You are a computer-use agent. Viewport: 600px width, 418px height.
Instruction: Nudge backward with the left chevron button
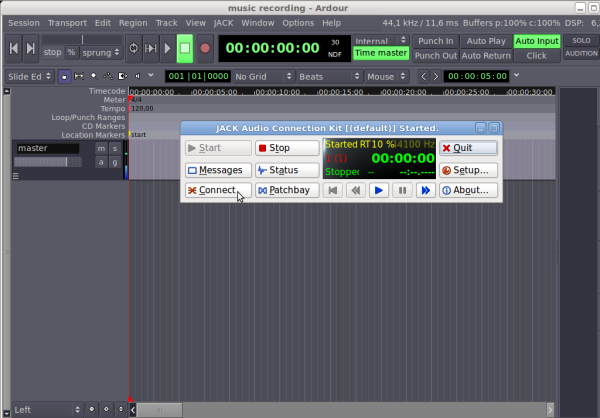pos(423,77)
